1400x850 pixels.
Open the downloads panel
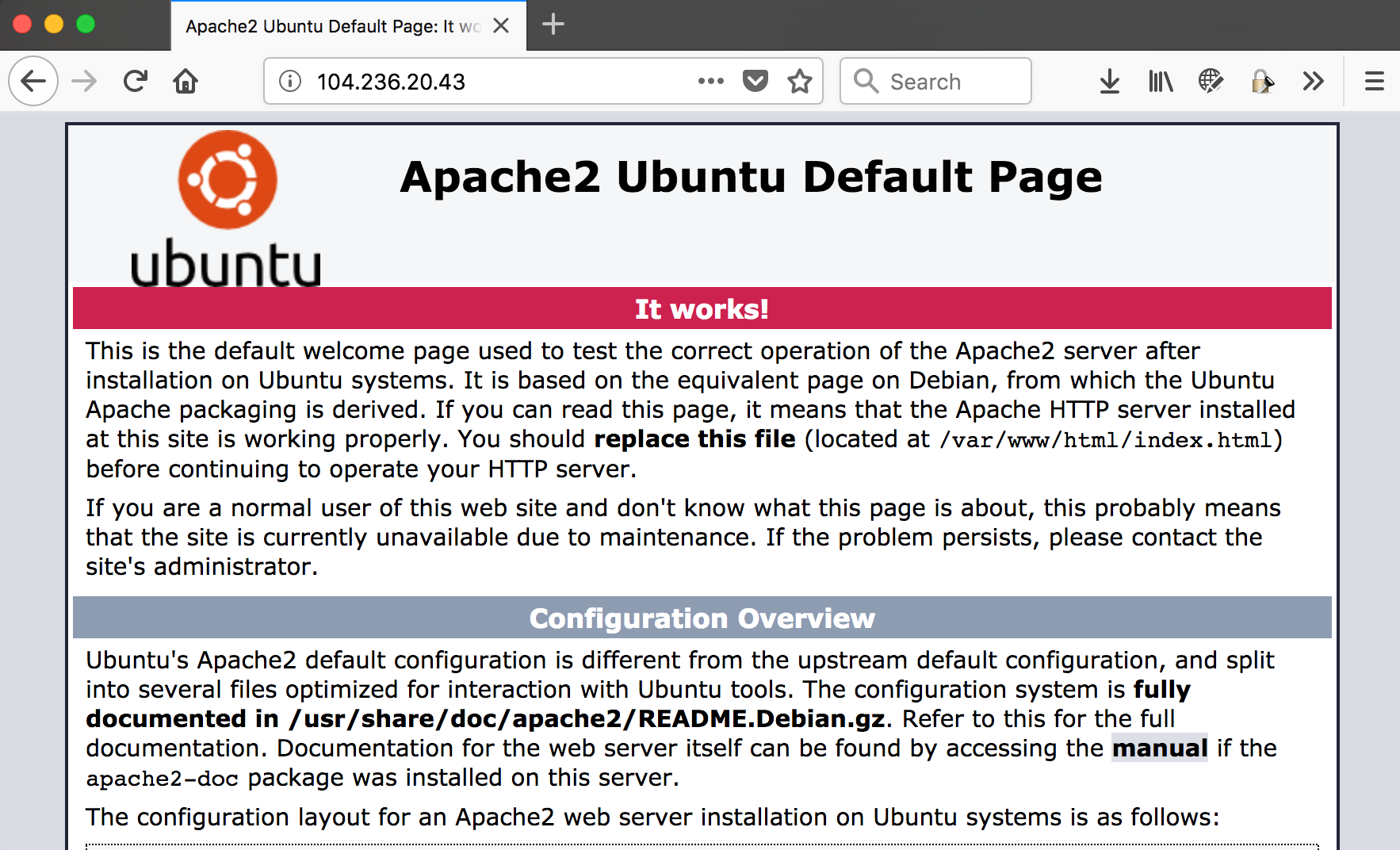coord(1110,81)
